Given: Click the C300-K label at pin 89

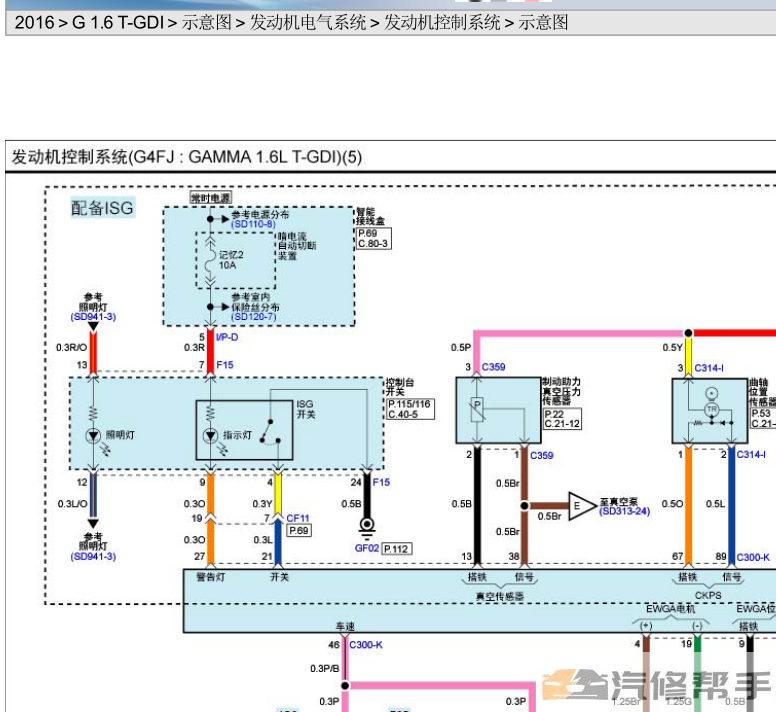Looking at the screenshot, I should point(753,557).
